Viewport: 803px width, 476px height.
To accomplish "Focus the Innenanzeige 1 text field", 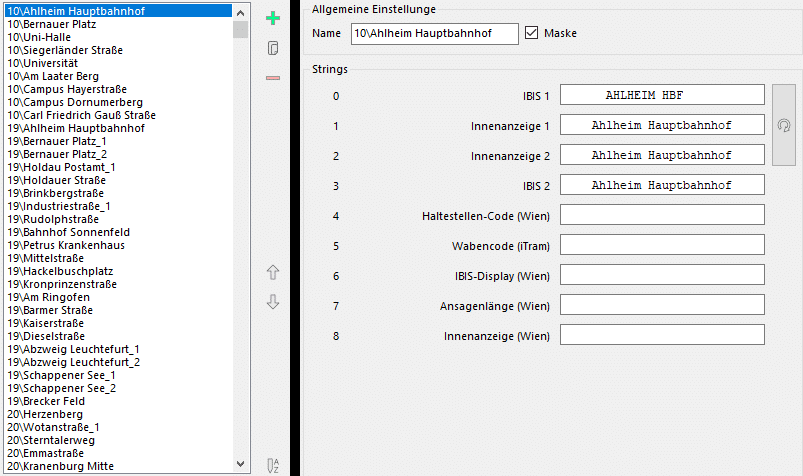I will [x=661, y=126].
